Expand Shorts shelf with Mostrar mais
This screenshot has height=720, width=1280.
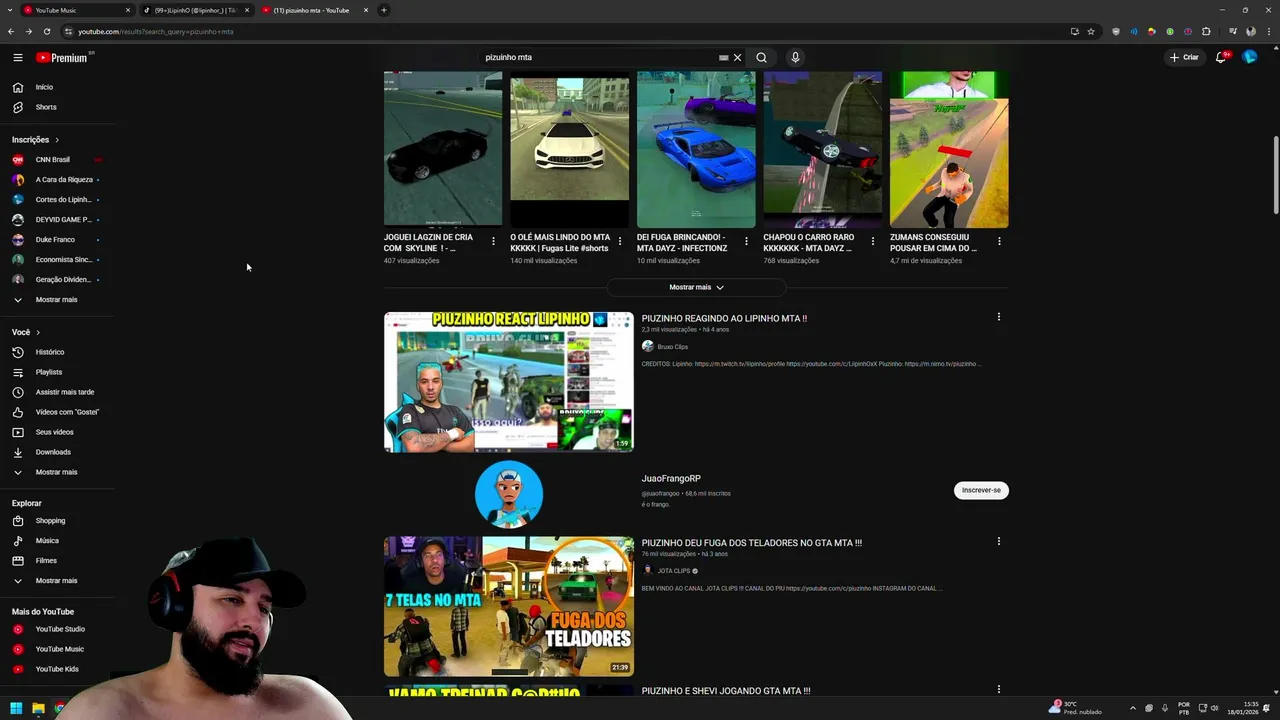(696, 287)
